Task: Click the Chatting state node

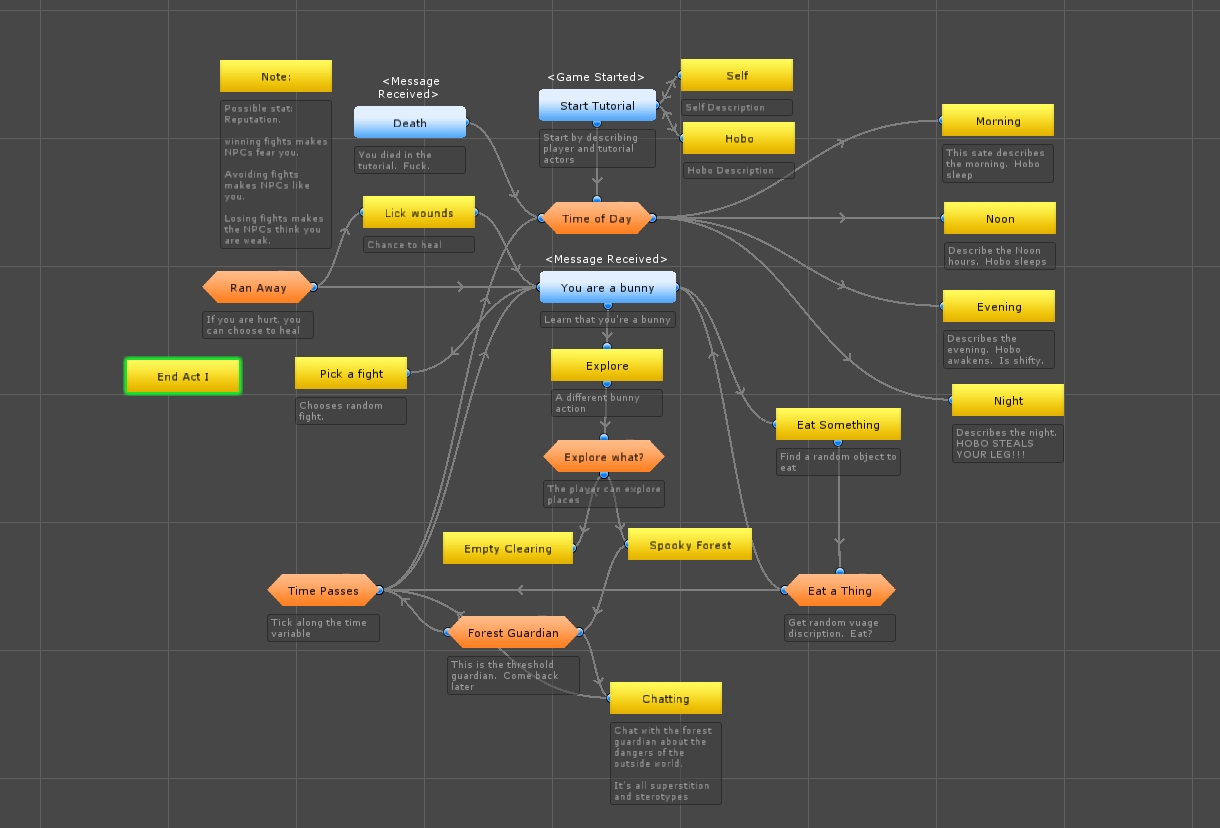Action: (x=665, y=699)
